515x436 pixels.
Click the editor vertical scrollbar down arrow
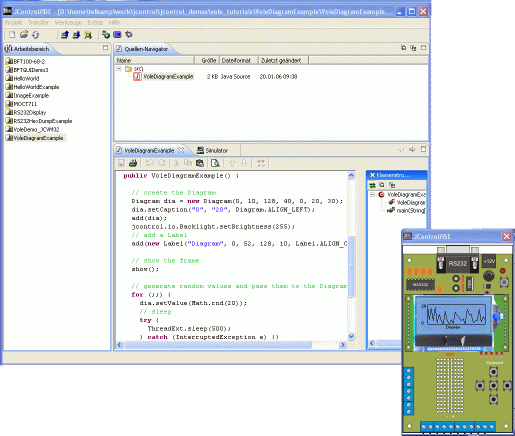pyautogui.click(x=351, y=336)
